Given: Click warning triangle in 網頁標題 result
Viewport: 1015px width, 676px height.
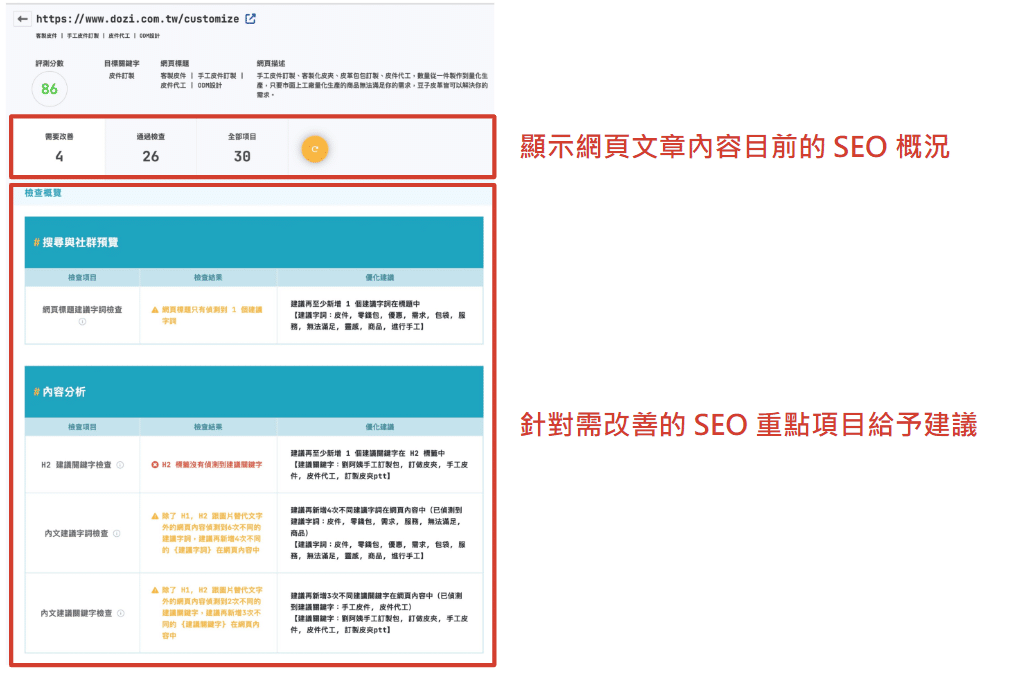Looking at the screenshot, I should 154,310.
